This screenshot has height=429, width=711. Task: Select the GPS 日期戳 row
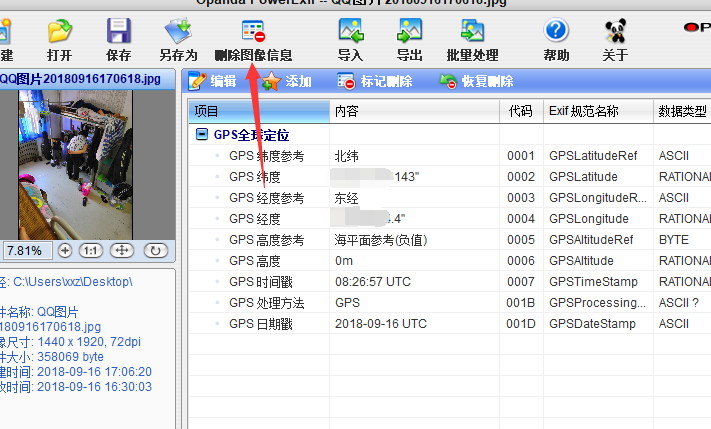pyautogui.click(x=450, y=323)
